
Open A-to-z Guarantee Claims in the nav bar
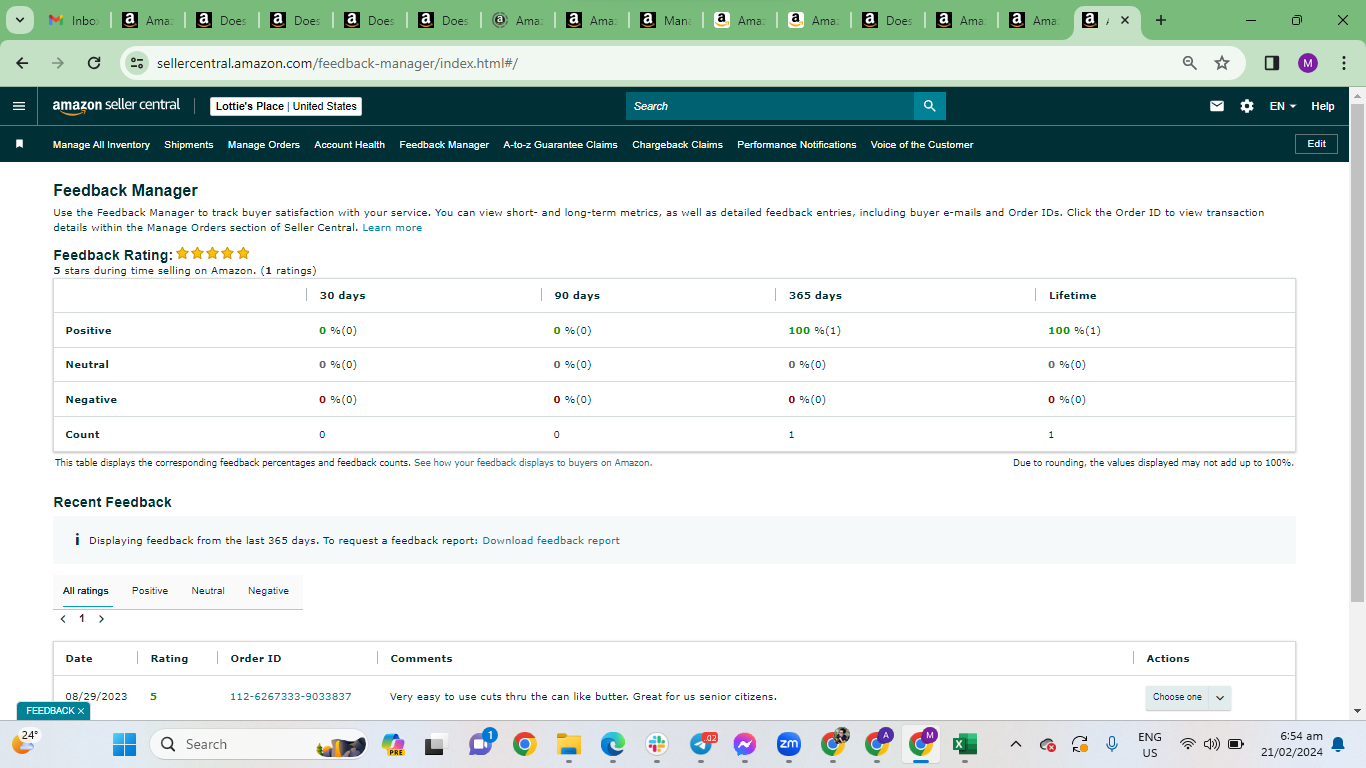(x=561, y=145)
